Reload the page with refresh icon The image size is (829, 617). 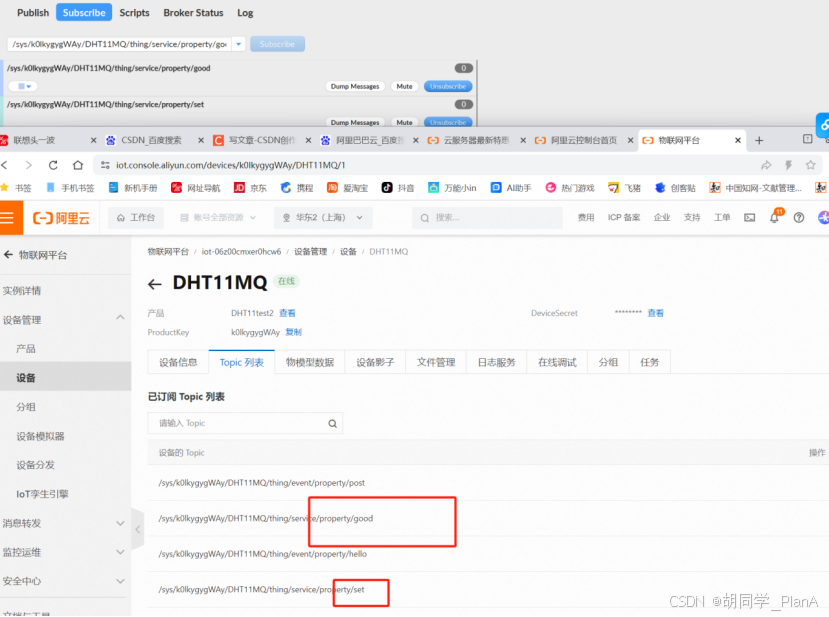(53, 165)
